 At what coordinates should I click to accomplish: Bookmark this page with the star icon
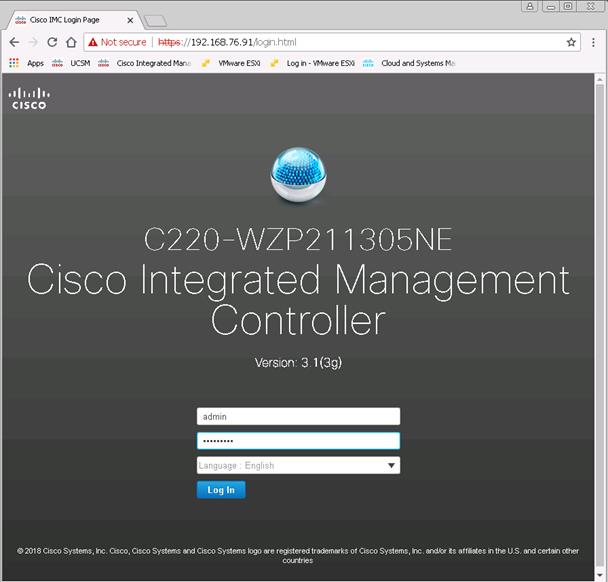pos(571,42)
